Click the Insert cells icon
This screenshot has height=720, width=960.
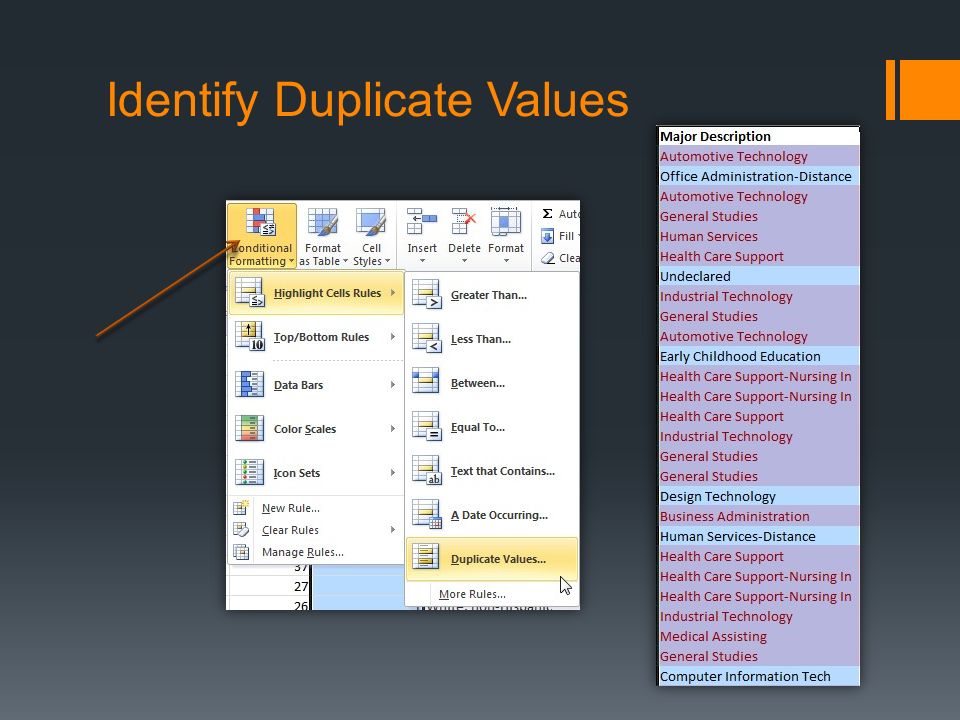[422, 222]
